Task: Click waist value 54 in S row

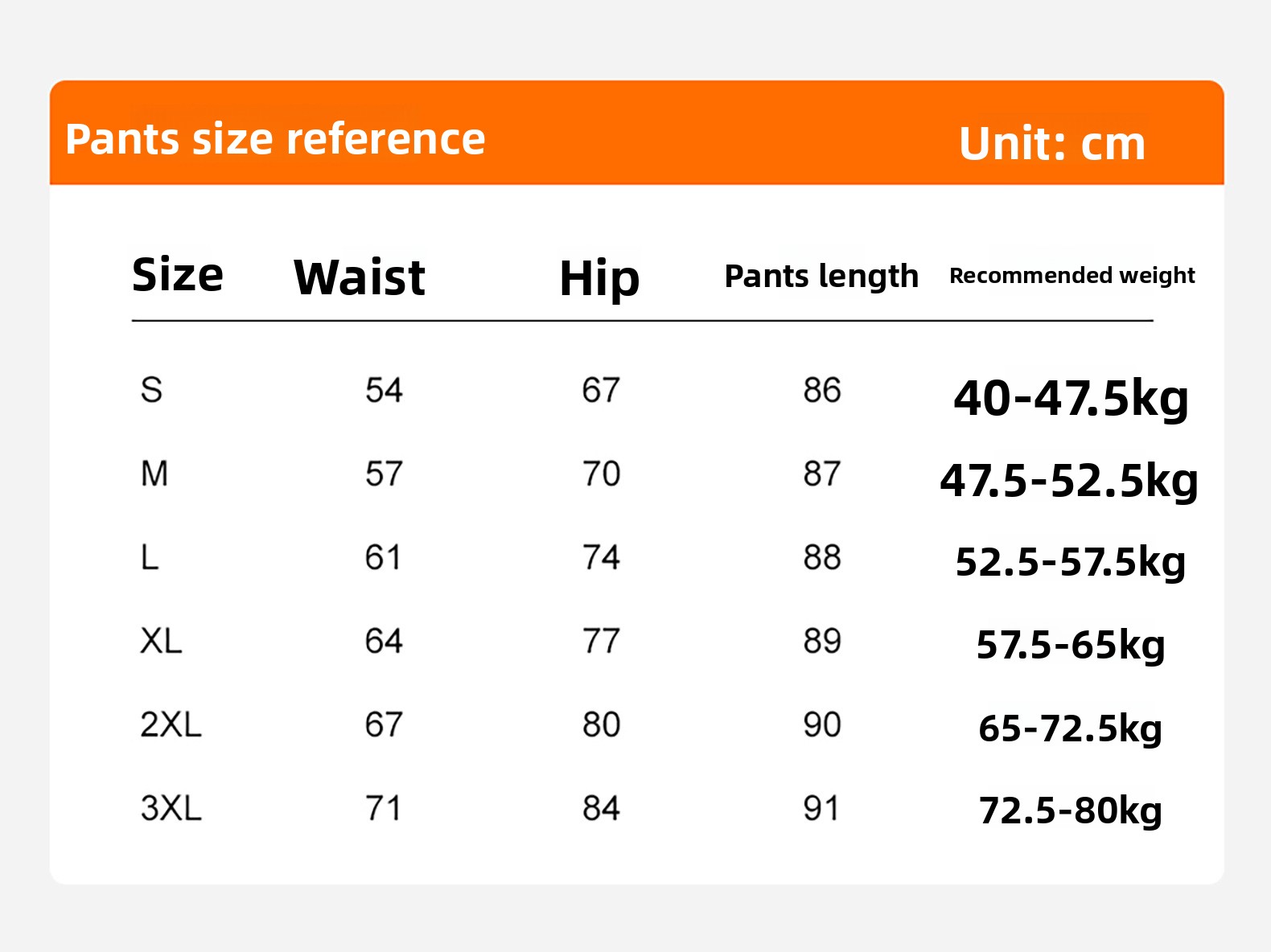Action: (x=384, y=391)
